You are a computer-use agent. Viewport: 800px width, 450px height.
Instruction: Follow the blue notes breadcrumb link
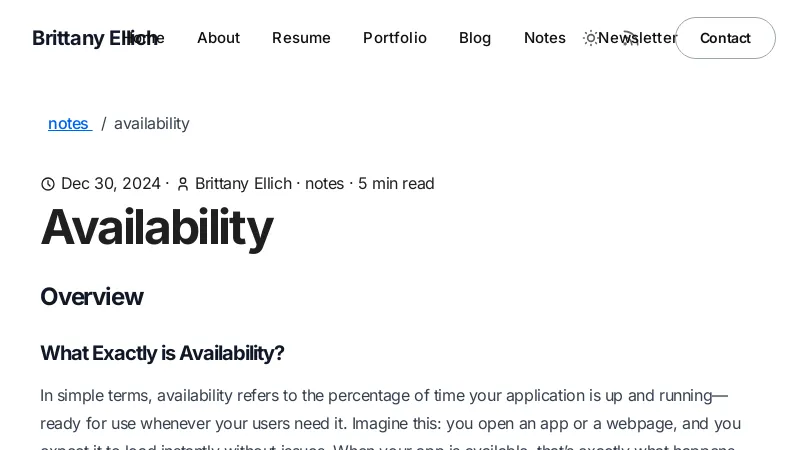[68, 123]
